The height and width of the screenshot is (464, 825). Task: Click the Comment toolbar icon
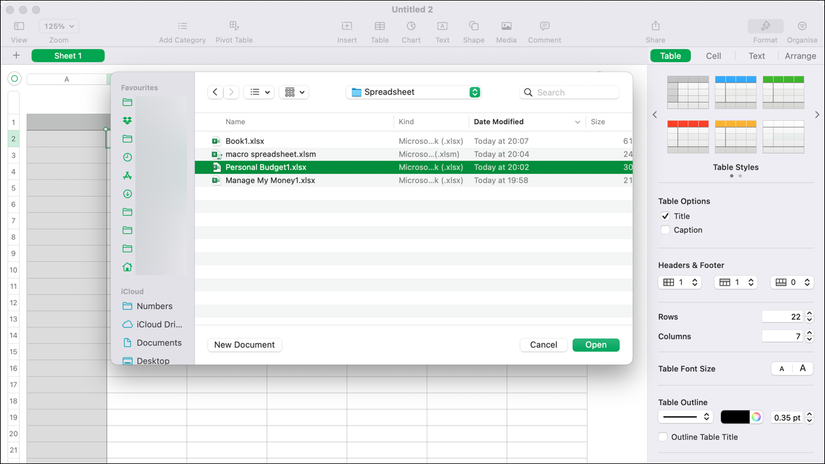tap(545, 26)
